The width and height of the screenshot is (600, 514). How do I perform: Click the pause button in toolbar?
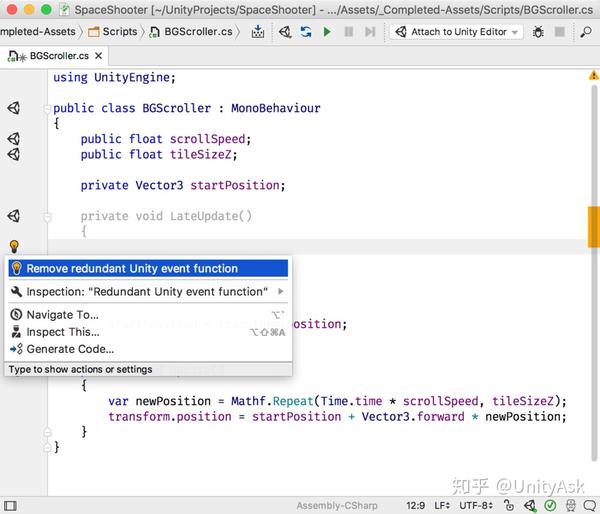click(x=349, y=32)
